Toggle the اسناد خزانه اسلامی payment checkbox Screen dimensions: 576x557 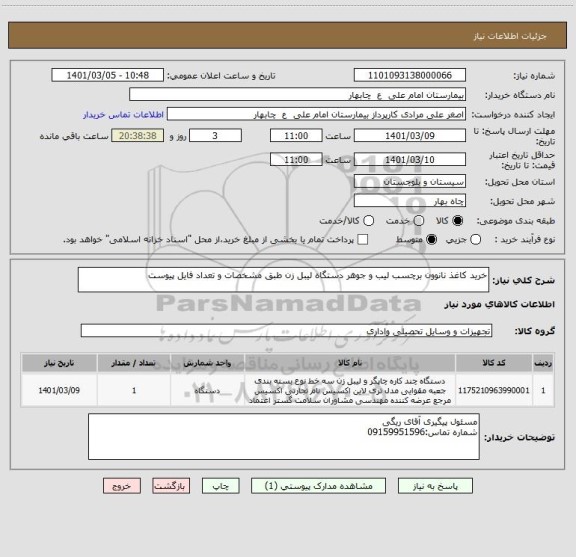click(363, 240)
